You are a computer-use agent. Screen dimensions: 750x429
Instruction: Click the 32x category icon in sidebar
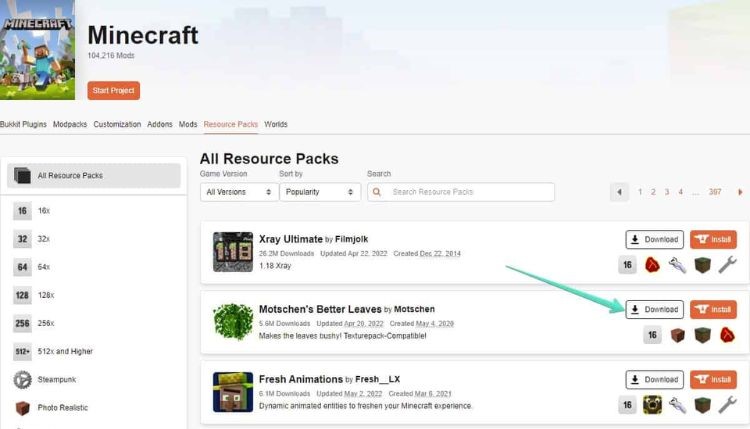[22, 239]
